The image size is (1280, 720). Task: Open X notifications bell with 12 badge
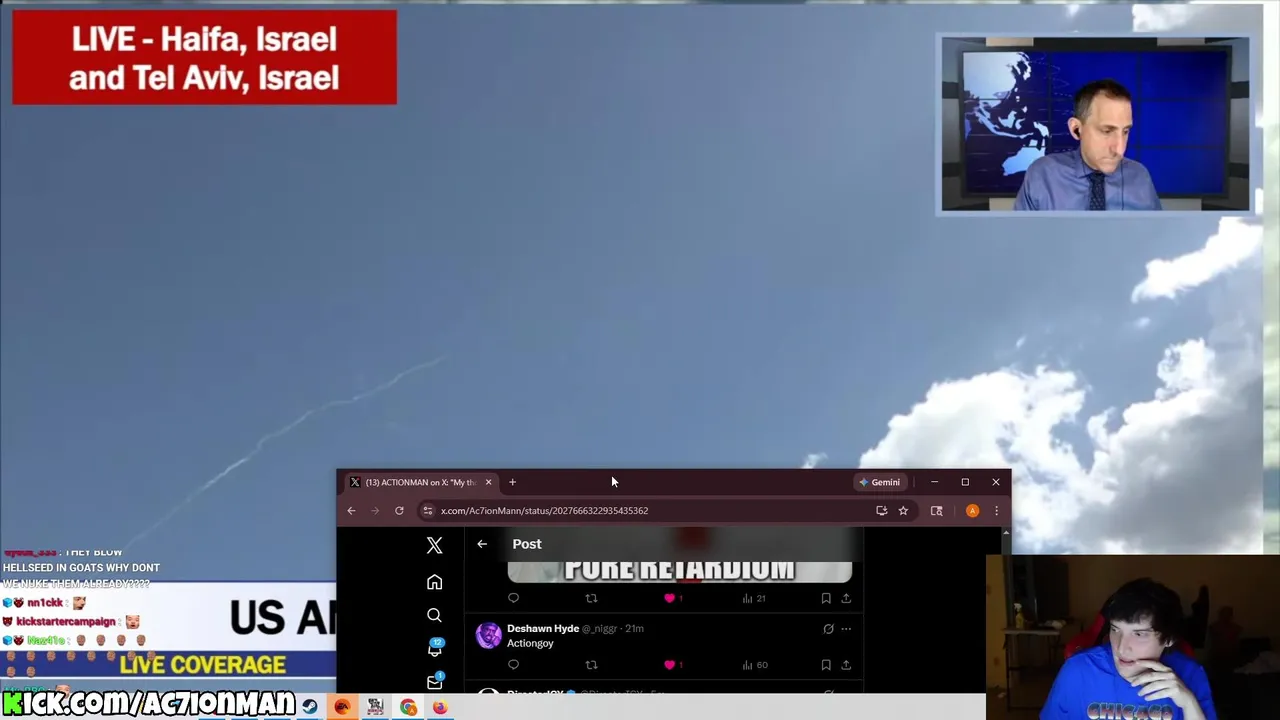pos(435,647)
